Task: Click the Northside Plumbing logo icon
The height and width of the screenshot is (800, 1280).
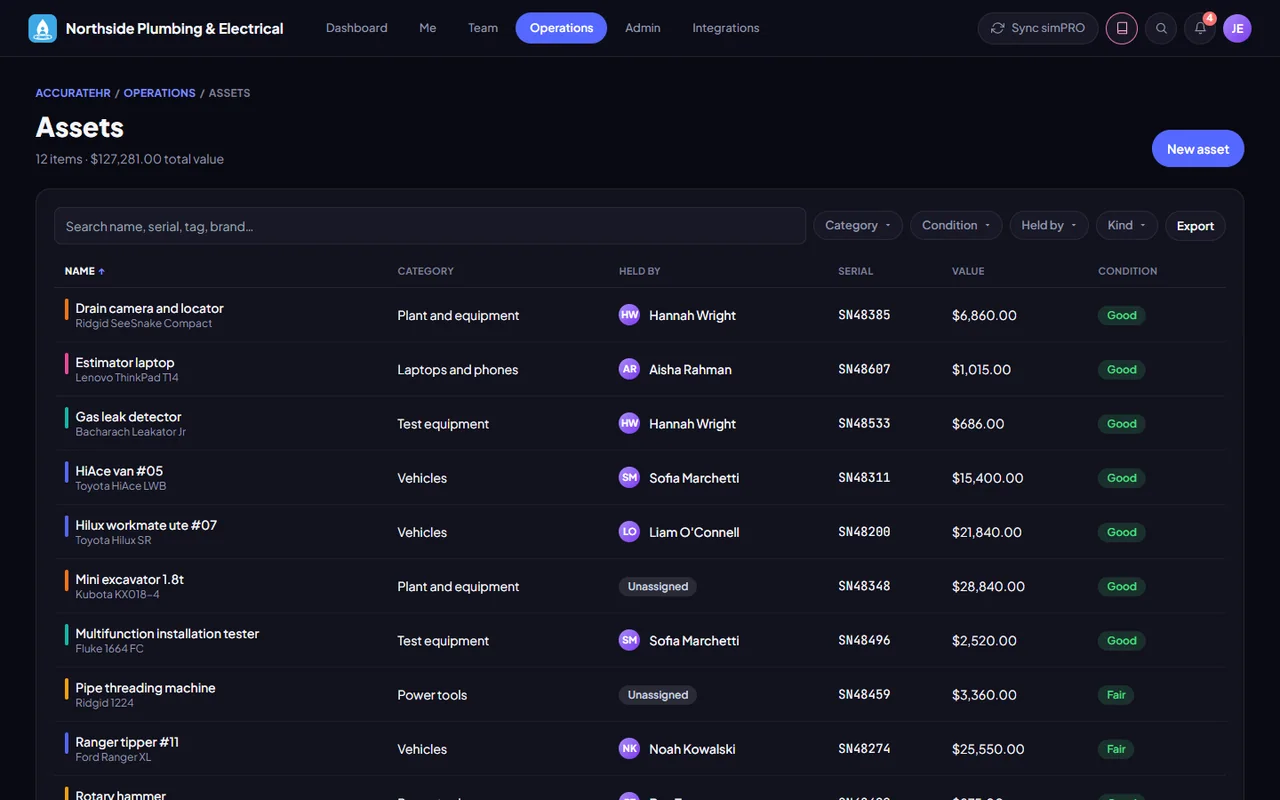Action: (42, 28)
